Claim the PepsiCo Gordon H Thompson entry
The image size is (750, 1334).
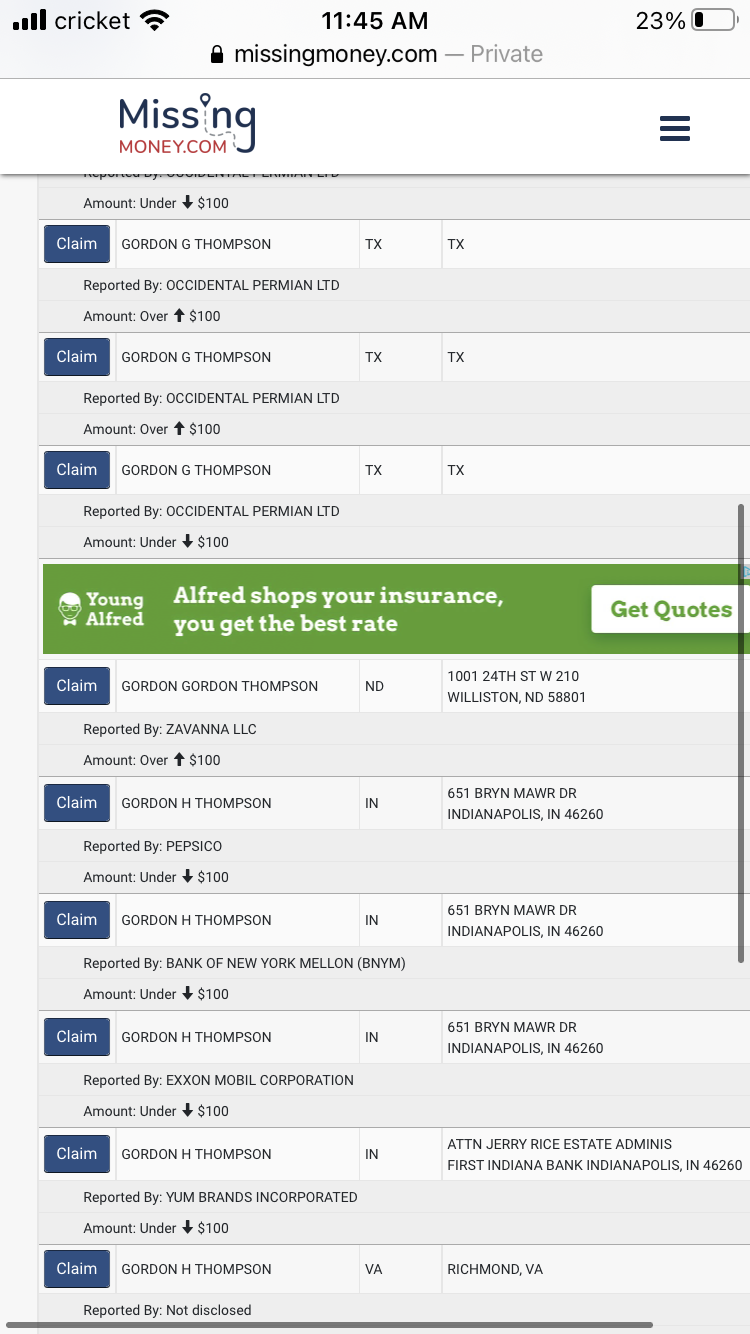coord(77,803)
